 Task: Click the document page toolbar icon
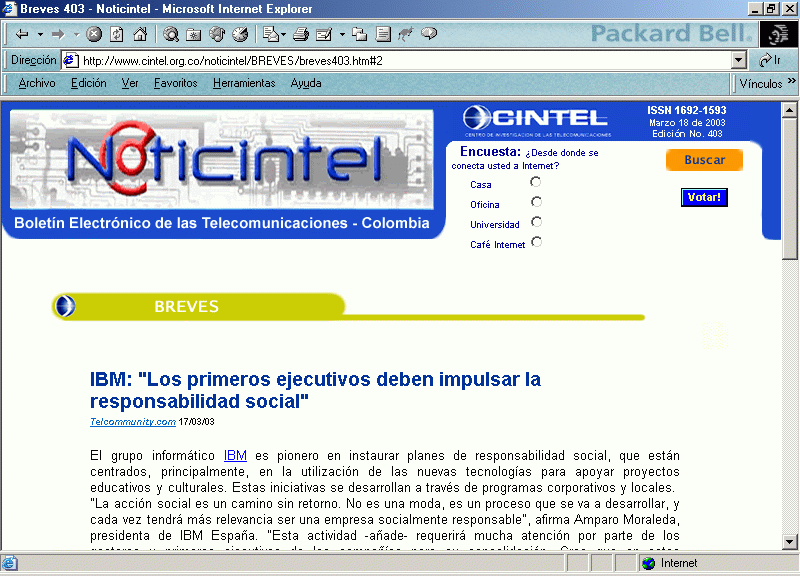(x=383, y=34)
